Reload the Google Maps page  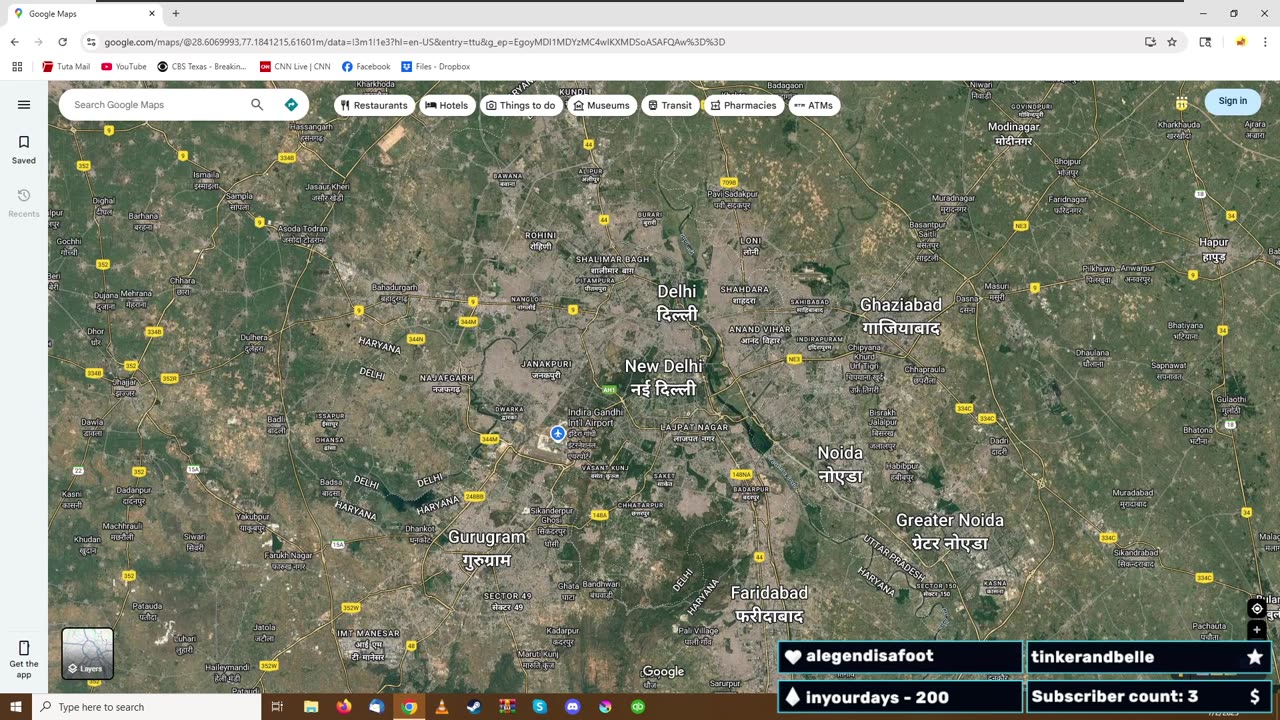[62, 42]
